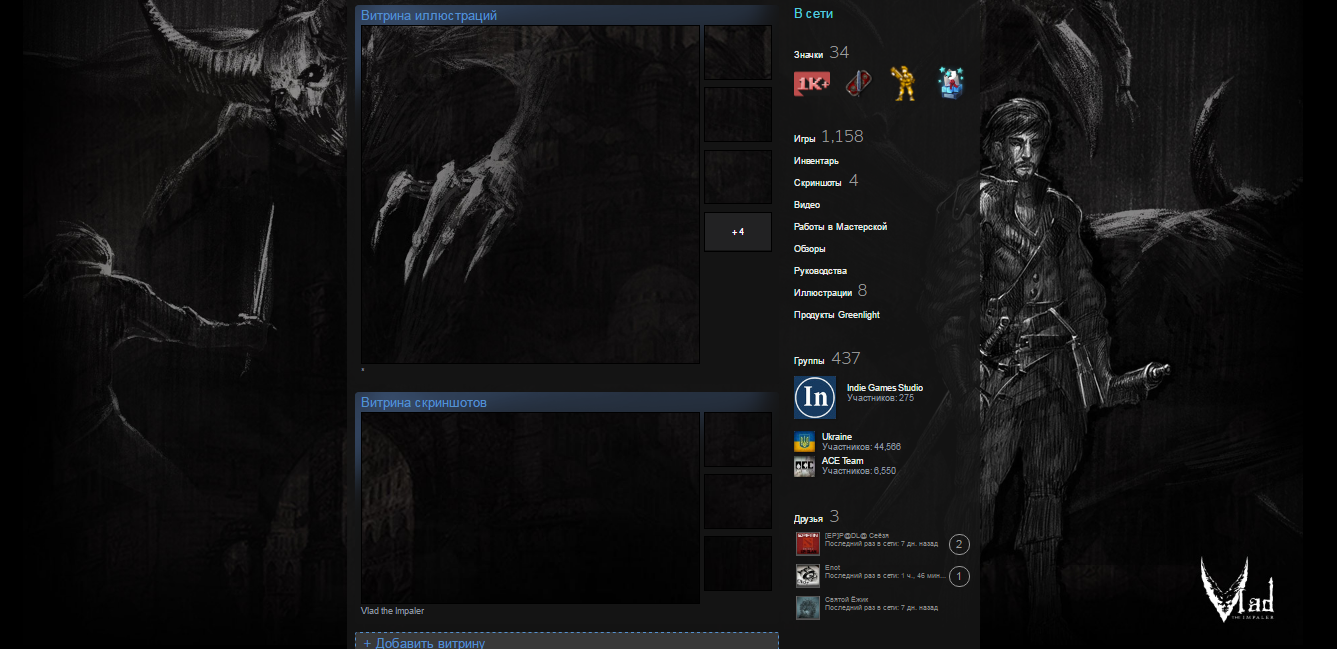
Task: Open the Руководства guides link
Action: (x=820, y=271)
